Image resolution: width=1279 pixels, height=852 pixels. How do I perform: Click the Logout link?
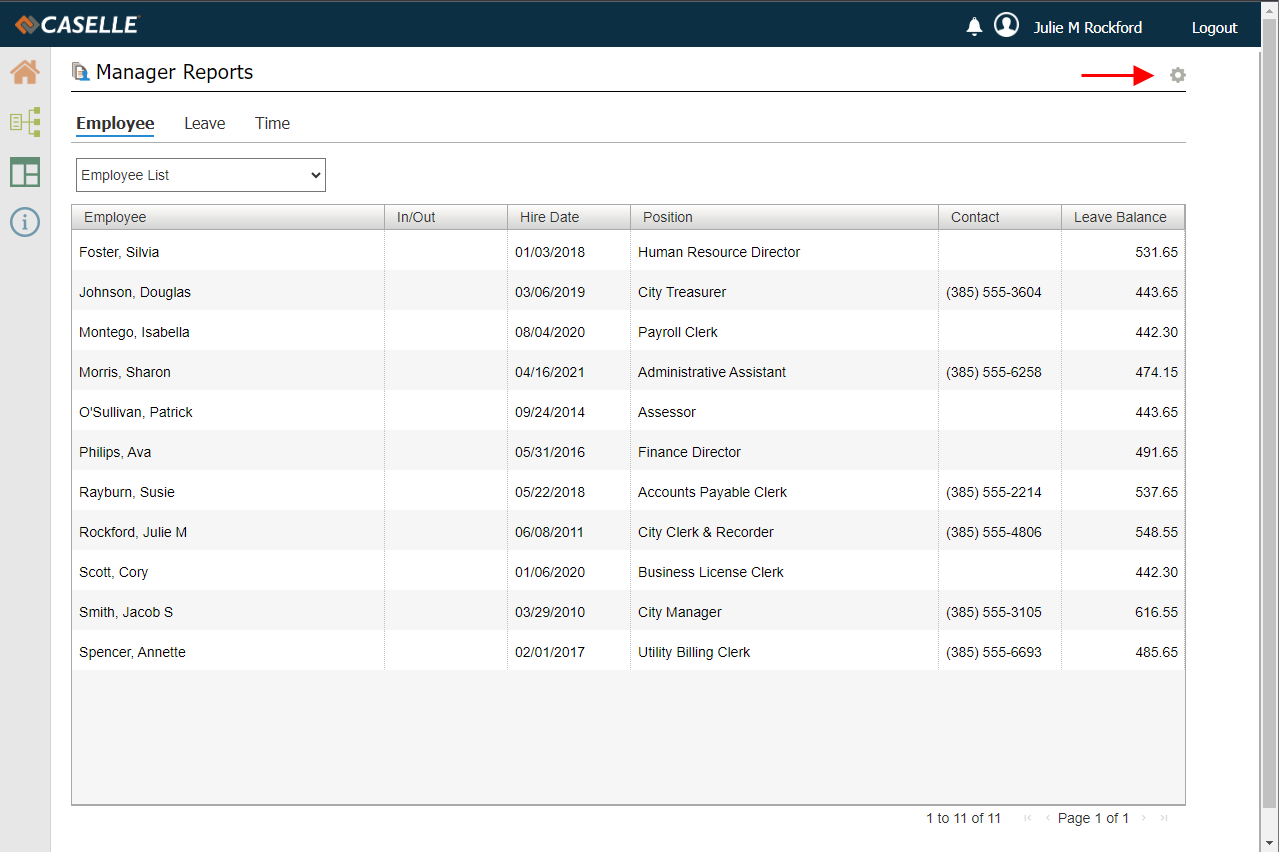[1214, 28]
